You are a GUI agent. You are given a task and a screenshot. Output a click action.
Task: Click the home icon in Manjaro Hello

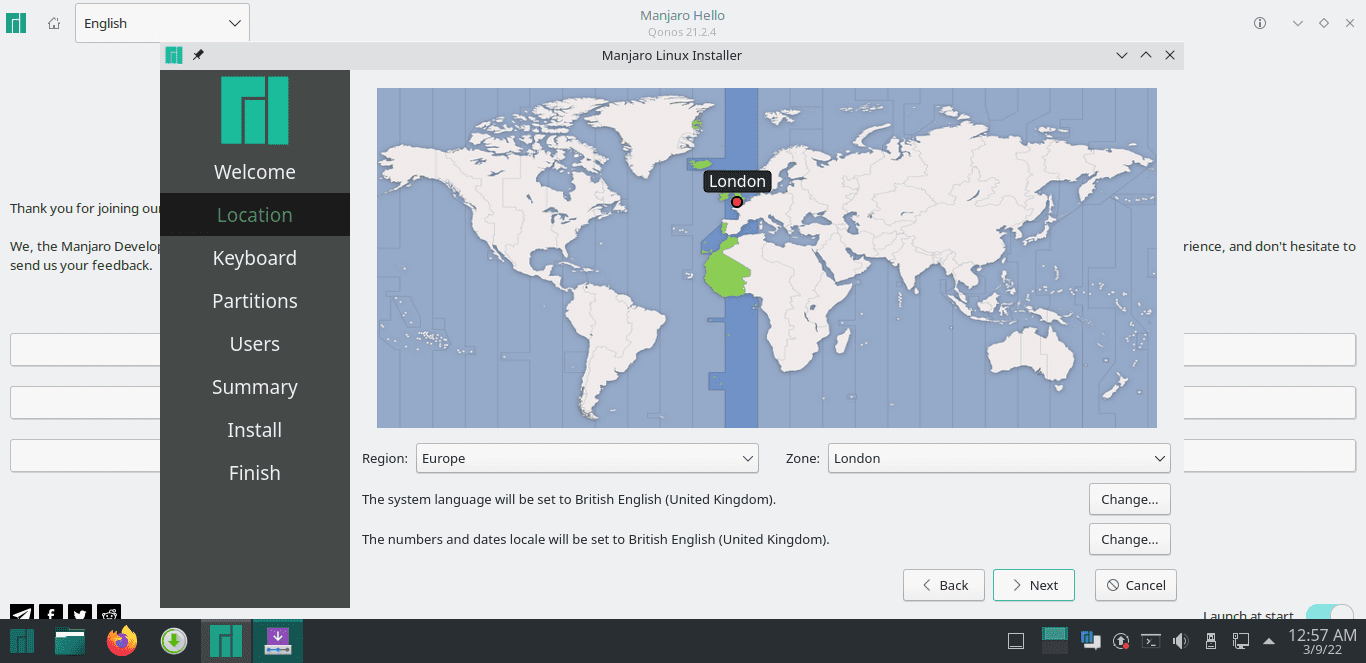tap(54, 23)
